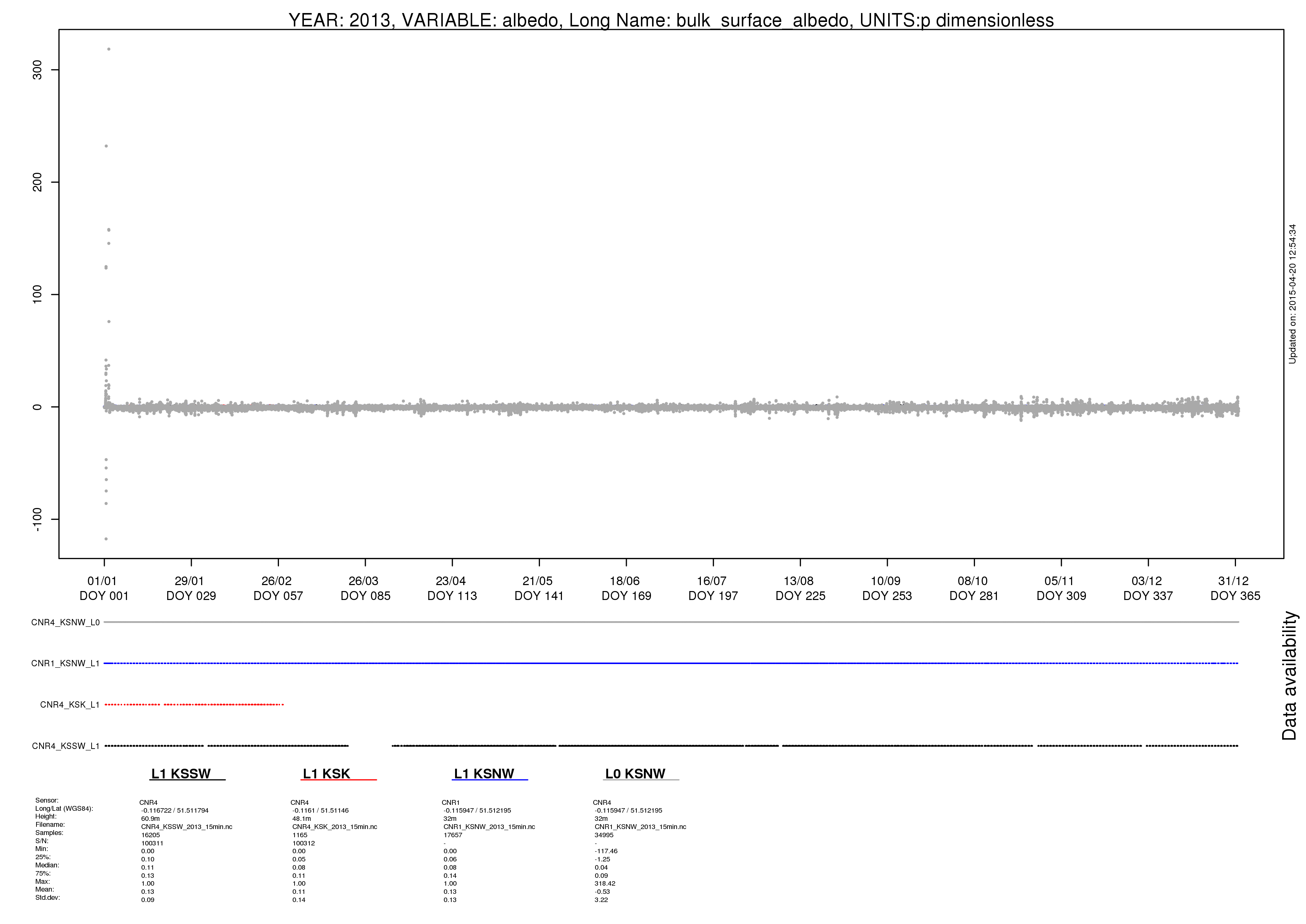Click the sample count 16205
This screenshot has height=924, width=1306.
[151, 835]
